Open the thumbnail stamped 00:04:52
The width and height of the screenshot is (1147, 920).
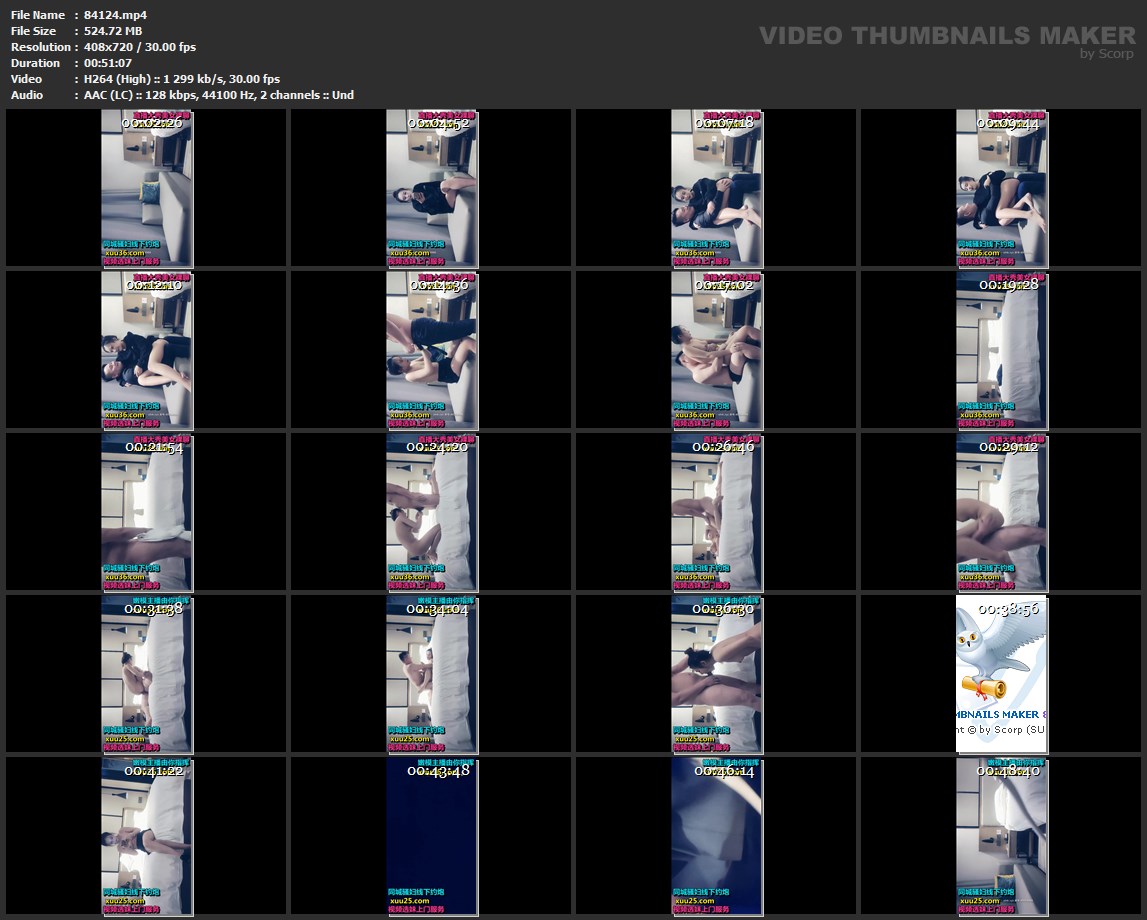[432, 188]
